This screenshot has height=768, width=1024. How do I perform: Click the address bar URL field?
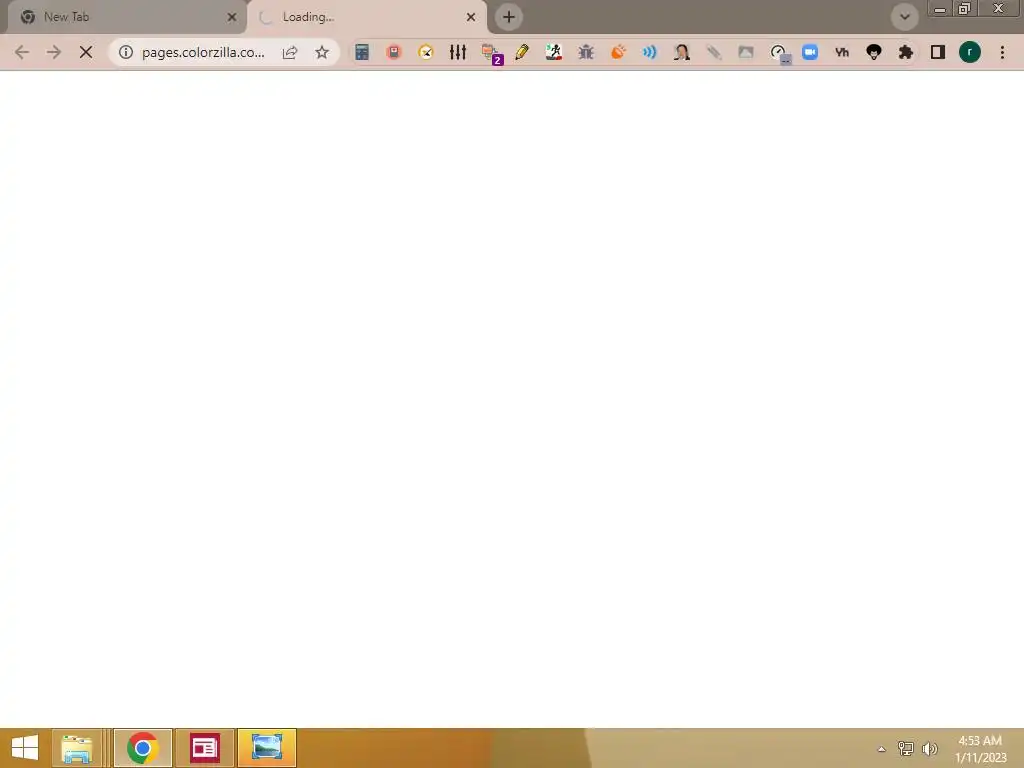(203, 52)
